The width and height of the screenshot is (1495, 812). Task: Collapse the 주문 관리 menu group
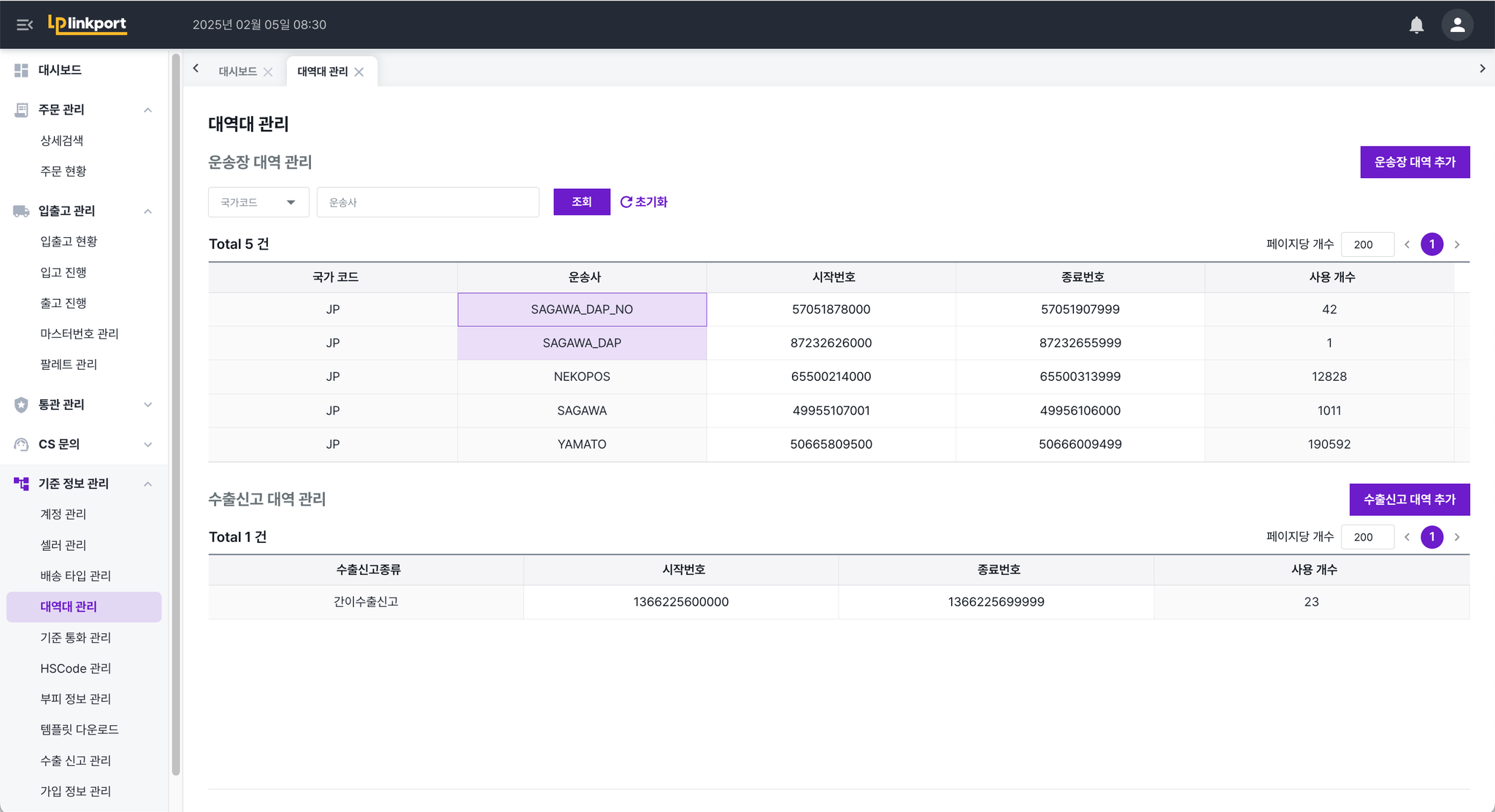point(147,110)
